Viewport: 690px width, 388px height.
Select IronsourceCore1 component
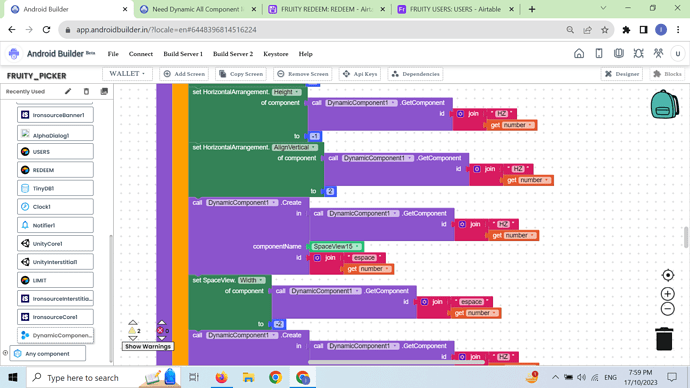(55, 317)
